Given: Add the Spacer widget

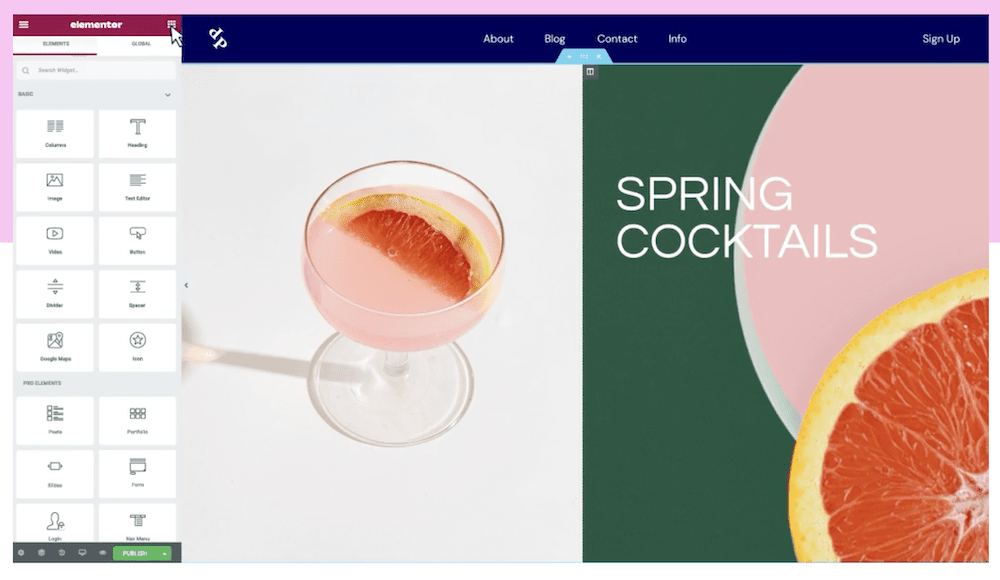Looking at the screenshot, I should point(137,294).
